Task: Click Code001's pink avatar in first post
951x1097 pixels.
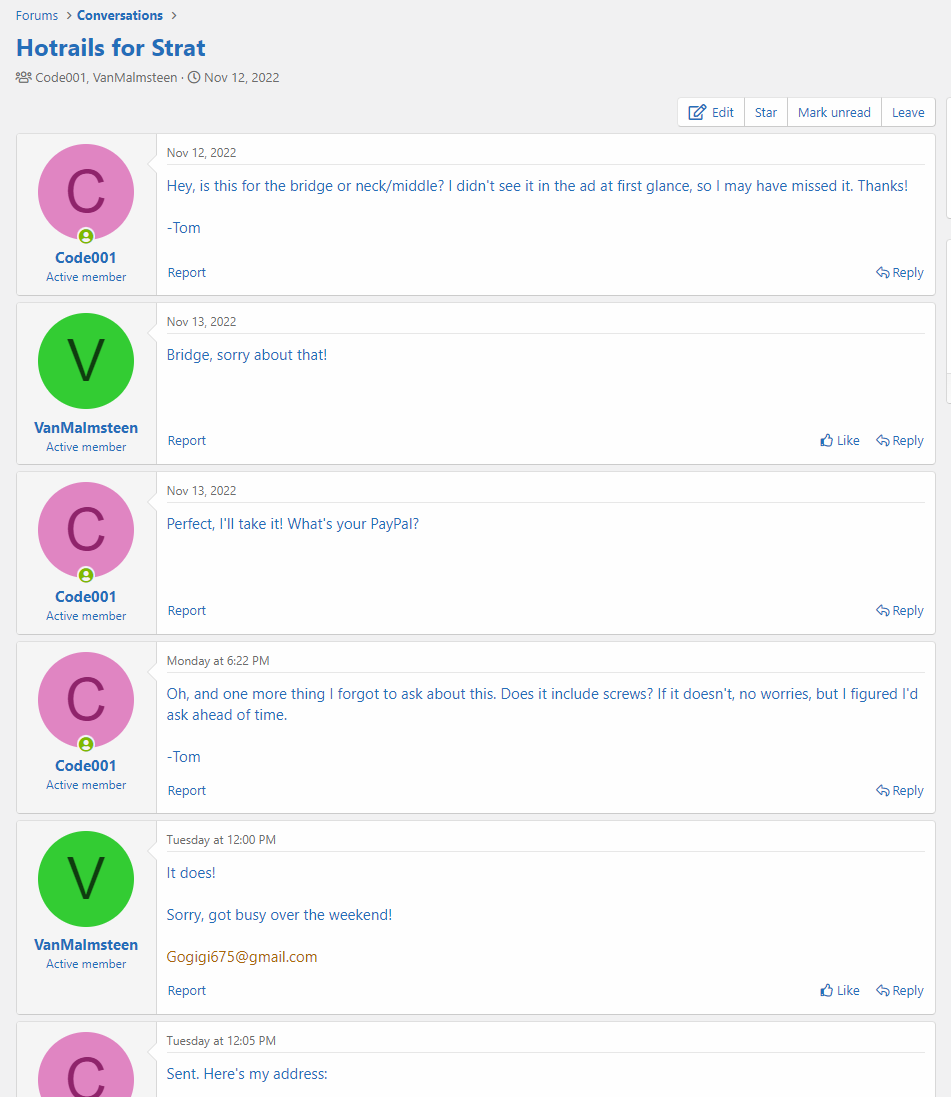Action: pos(86,192)
